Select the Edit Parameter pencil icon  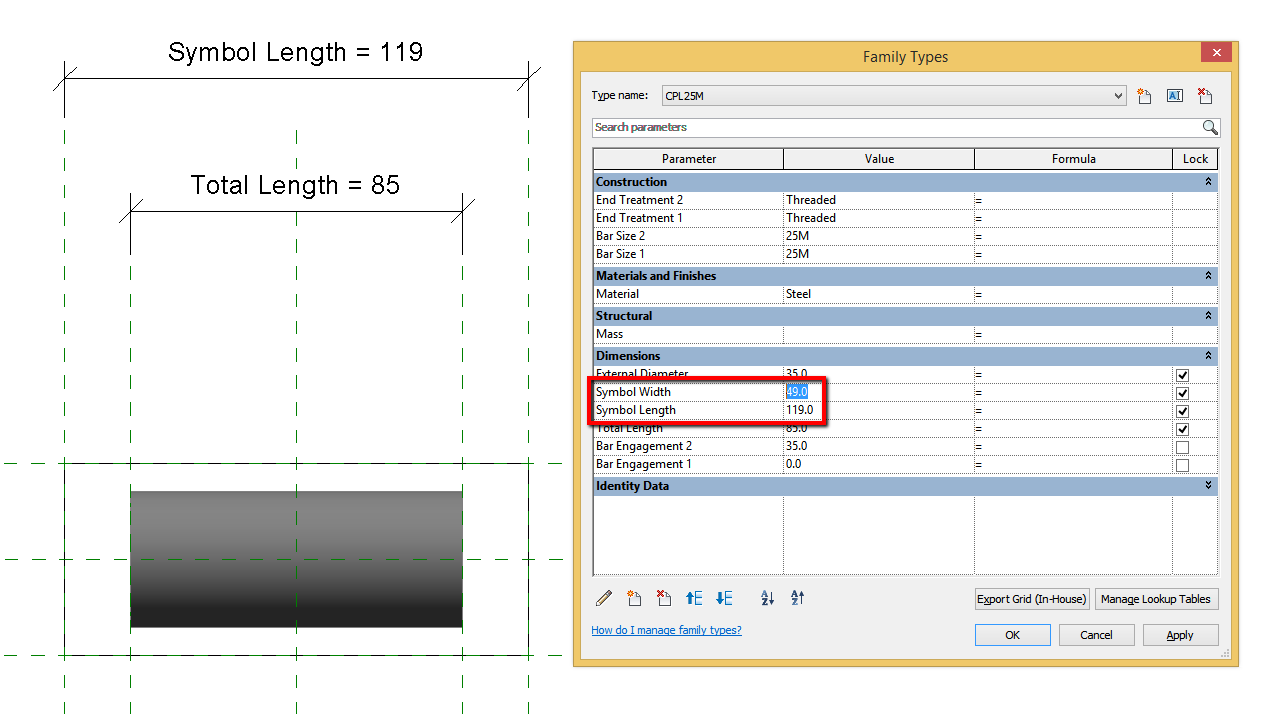pos(604,598)
